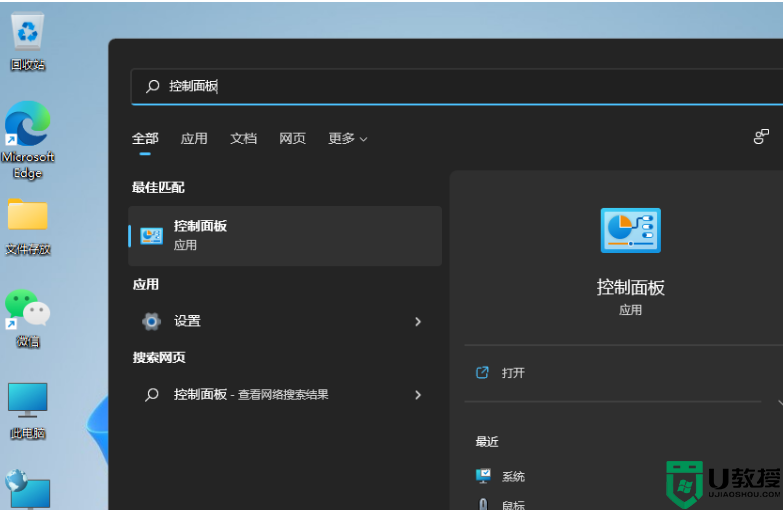Click the large 控制面板 icon in the details pane

(x=630, y=231)
